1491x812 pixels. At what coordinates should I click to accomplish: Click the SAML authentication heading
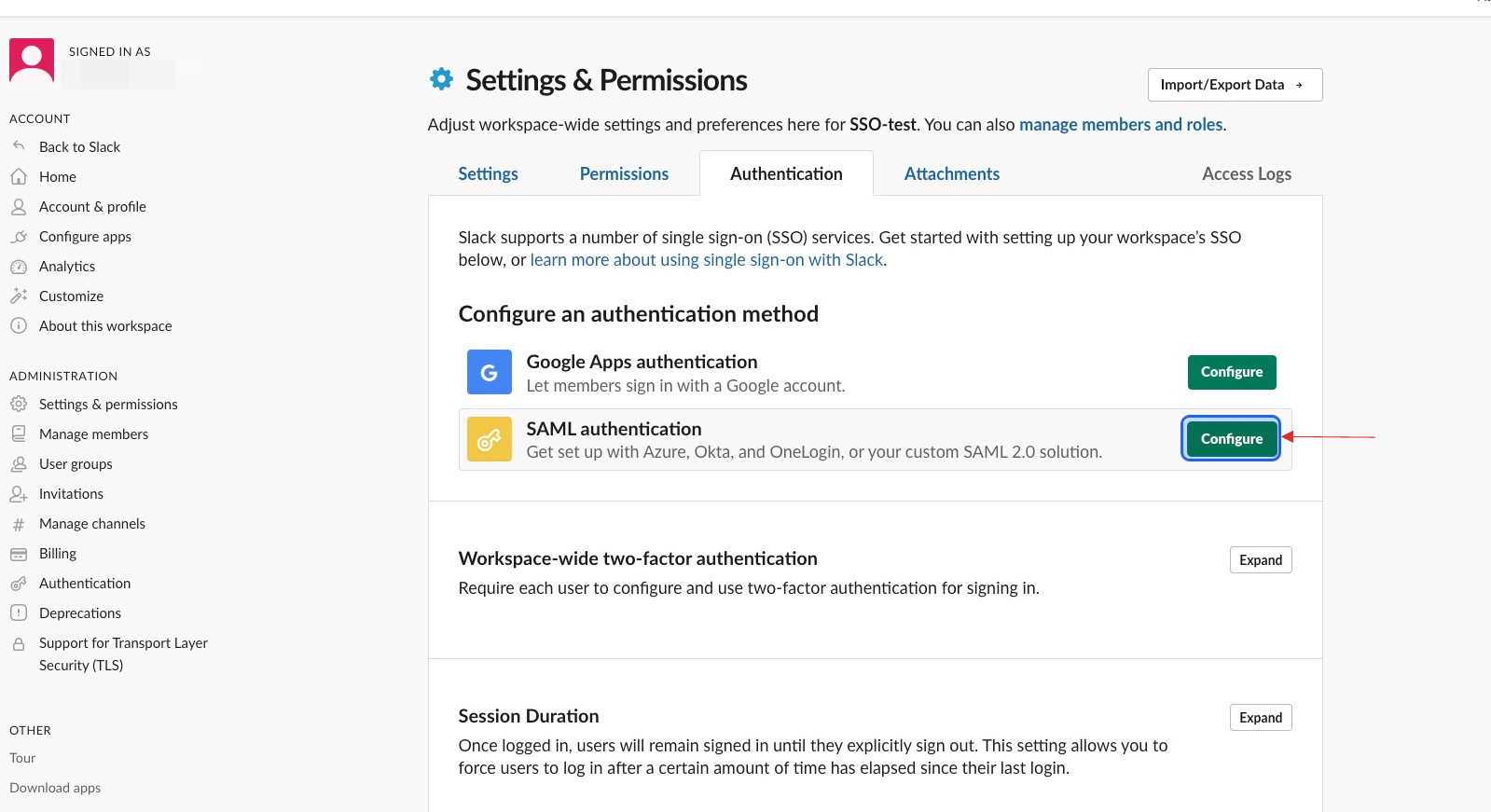[614, 429]
